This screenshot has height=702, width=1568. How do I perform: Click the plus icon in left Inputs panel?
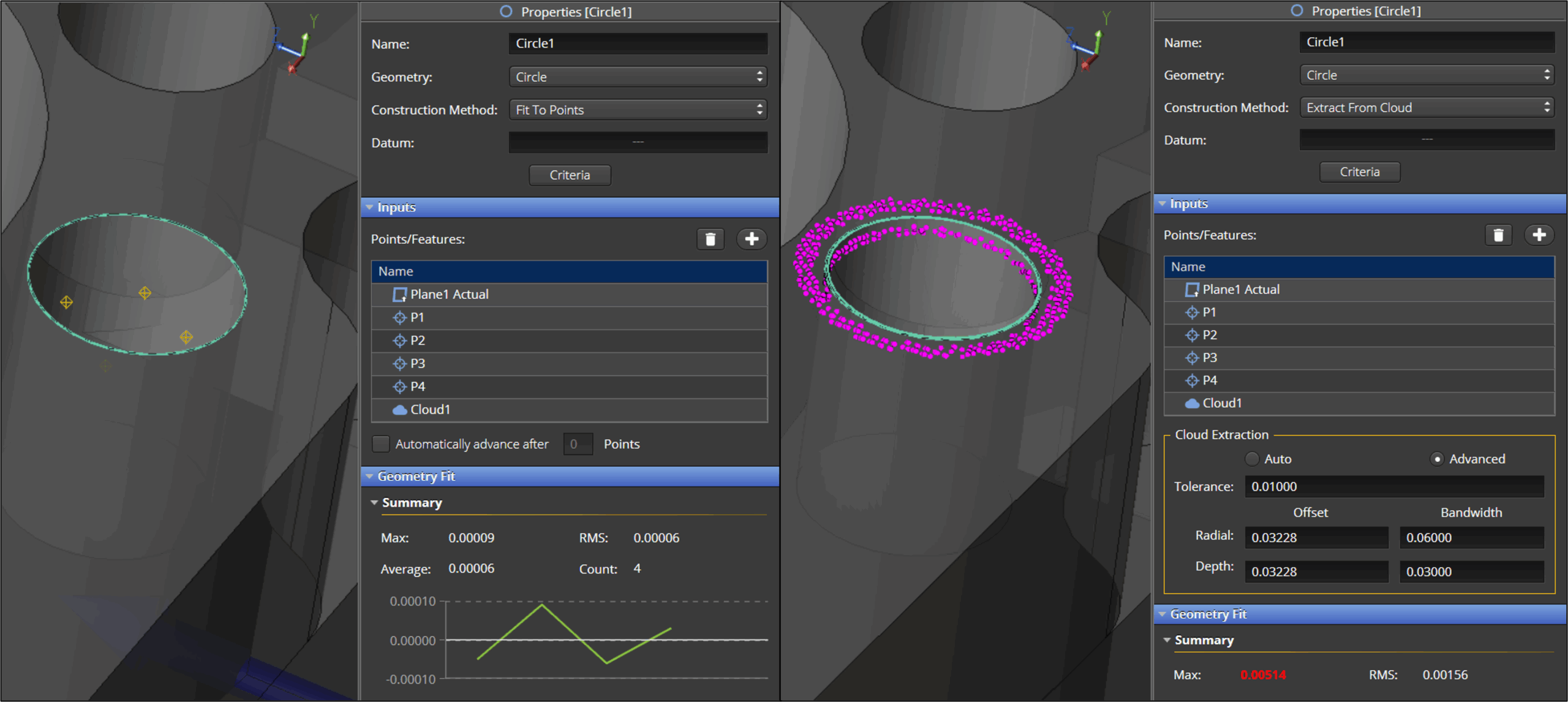(752, 239)
